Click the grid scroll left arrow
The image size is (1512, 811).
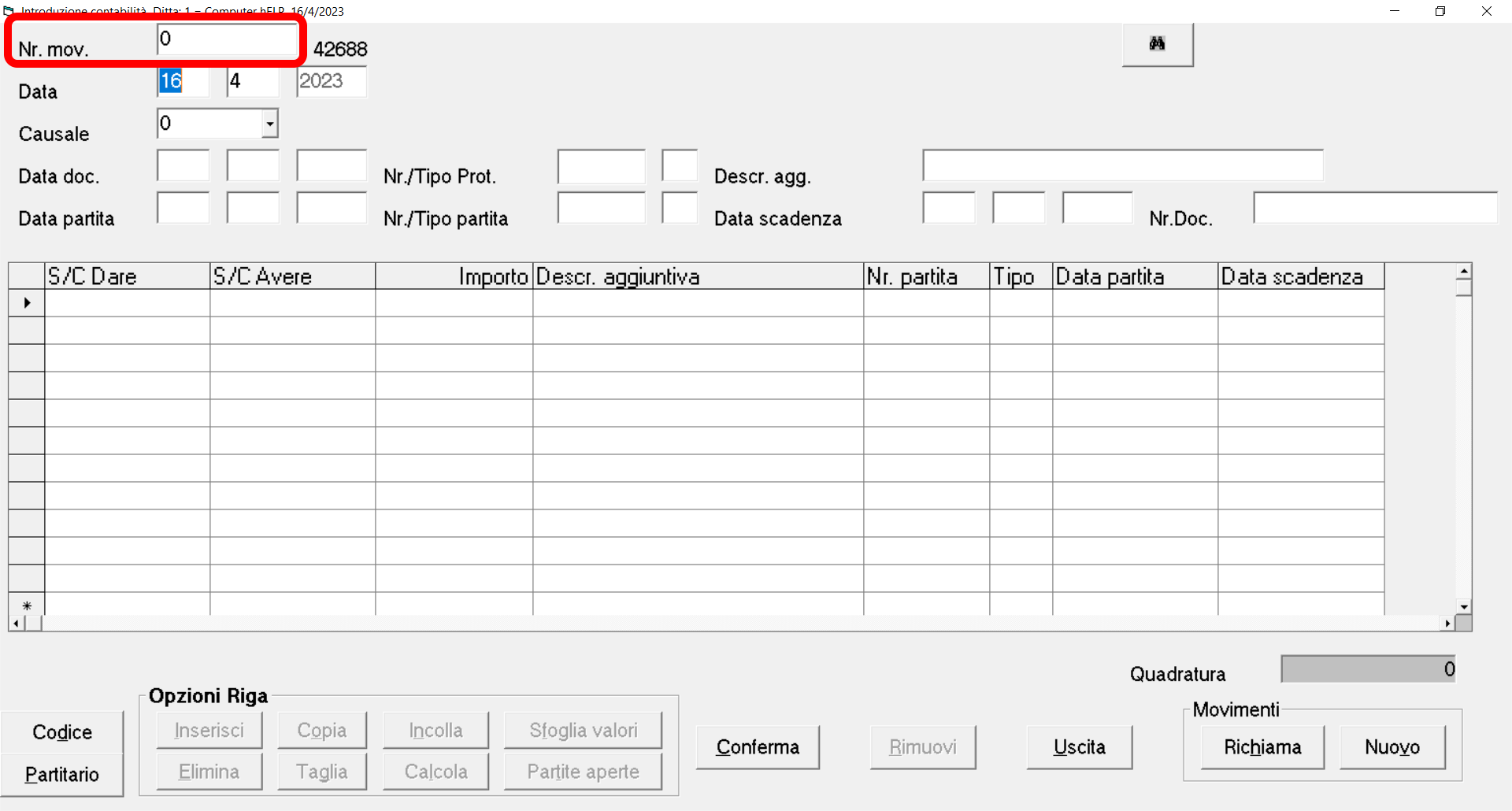point(17,624)
